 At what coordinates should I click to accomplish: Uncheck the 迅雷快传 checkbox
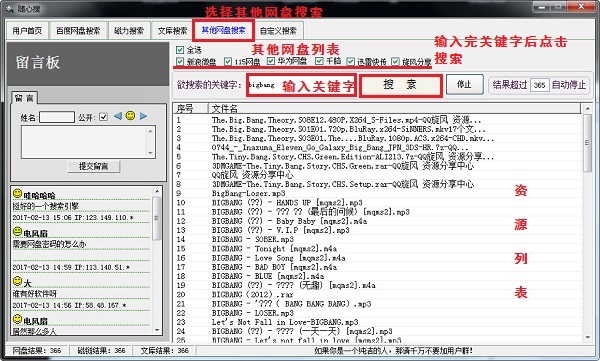pyautogui.click(x=351, y=61)
